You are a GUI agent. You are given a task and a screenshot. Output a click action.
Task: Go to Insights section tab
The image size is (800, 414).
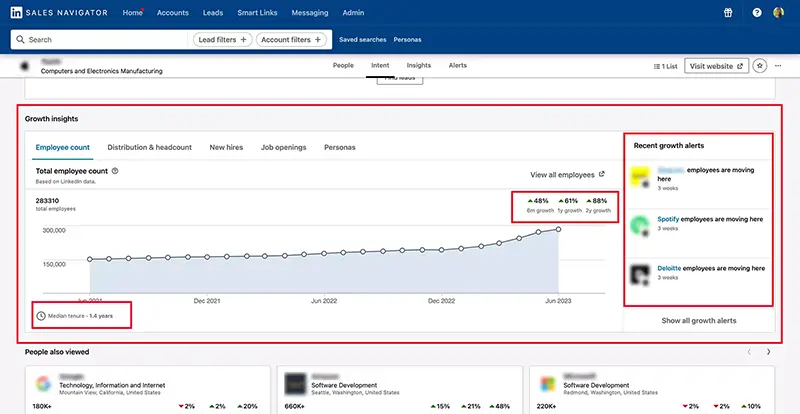click(x=419, y=65)
